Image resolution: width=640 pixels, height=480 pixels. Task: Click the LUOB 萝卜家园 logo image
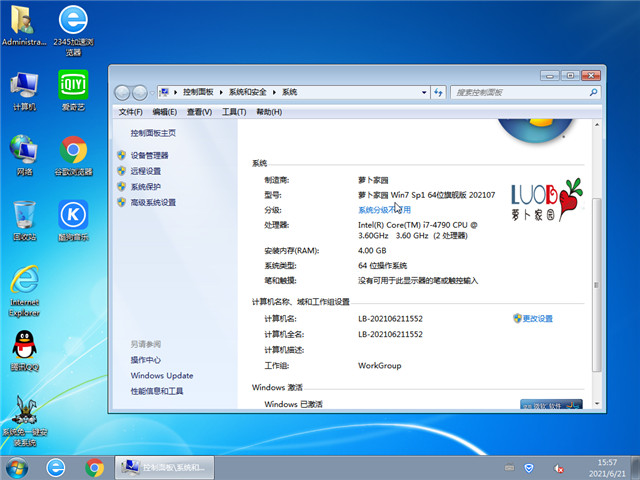point(547,200)
